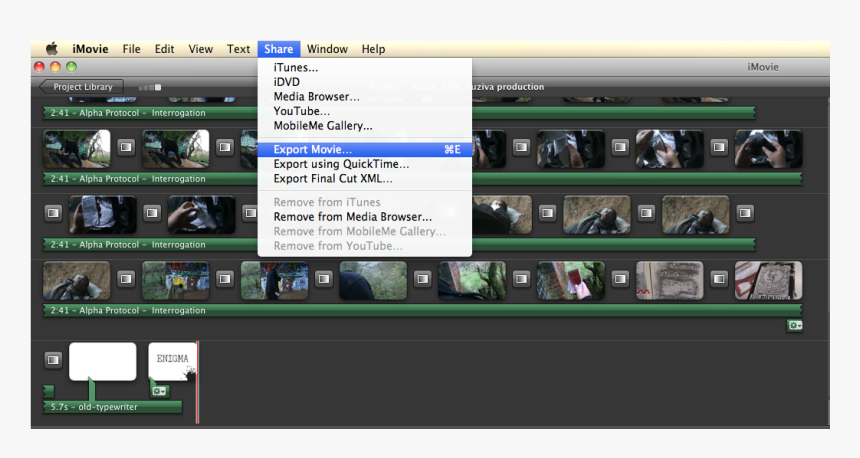Open the Text menu
Viewport: 860px width, 458px height.
[239, 49]
